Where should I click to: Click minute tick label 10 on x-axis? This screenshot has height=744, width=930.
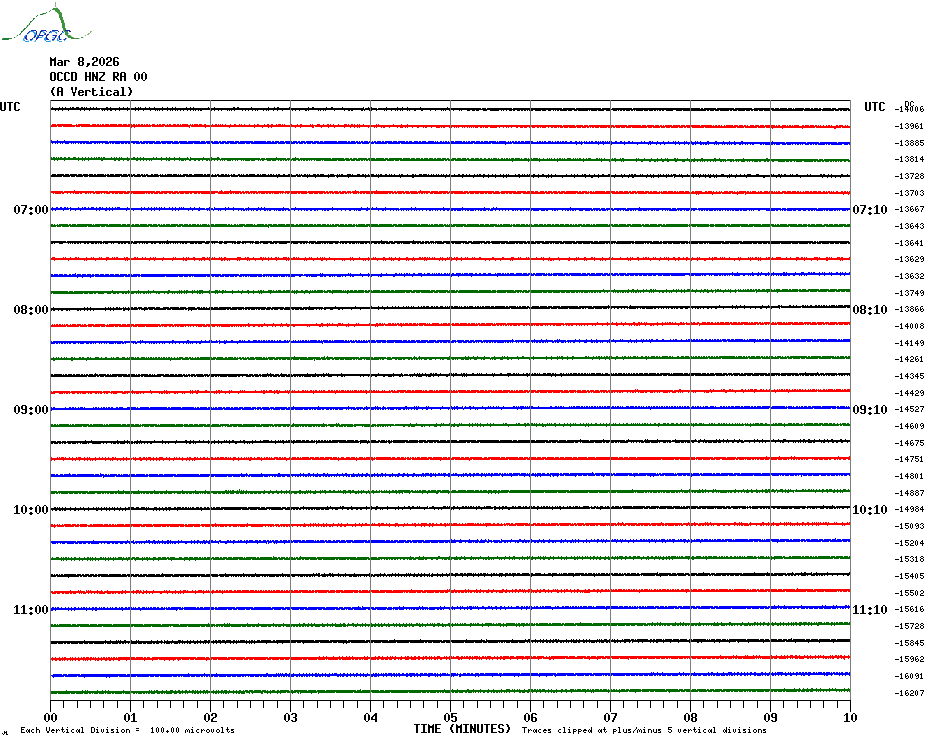pyautogui.click(x=849, y=717)
